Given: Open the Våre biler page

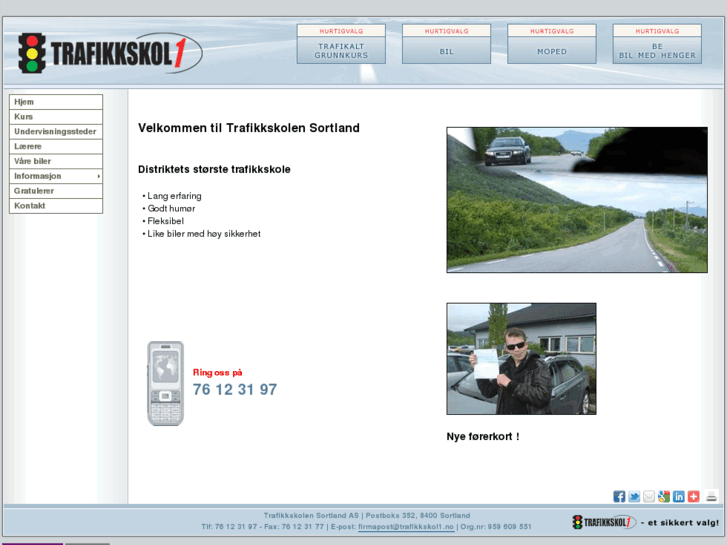Looking at the screenshot, I should click(56, 161).
